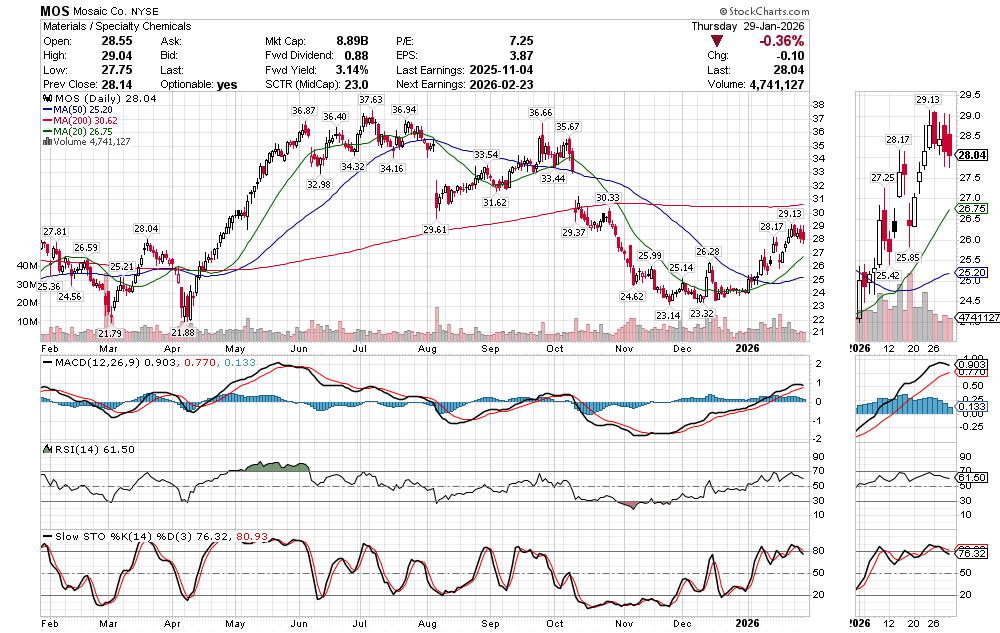The image size is (1000, 633).
Task: Click the candlestick icon beside MOS (Daily)
Action: click(46, 100)
